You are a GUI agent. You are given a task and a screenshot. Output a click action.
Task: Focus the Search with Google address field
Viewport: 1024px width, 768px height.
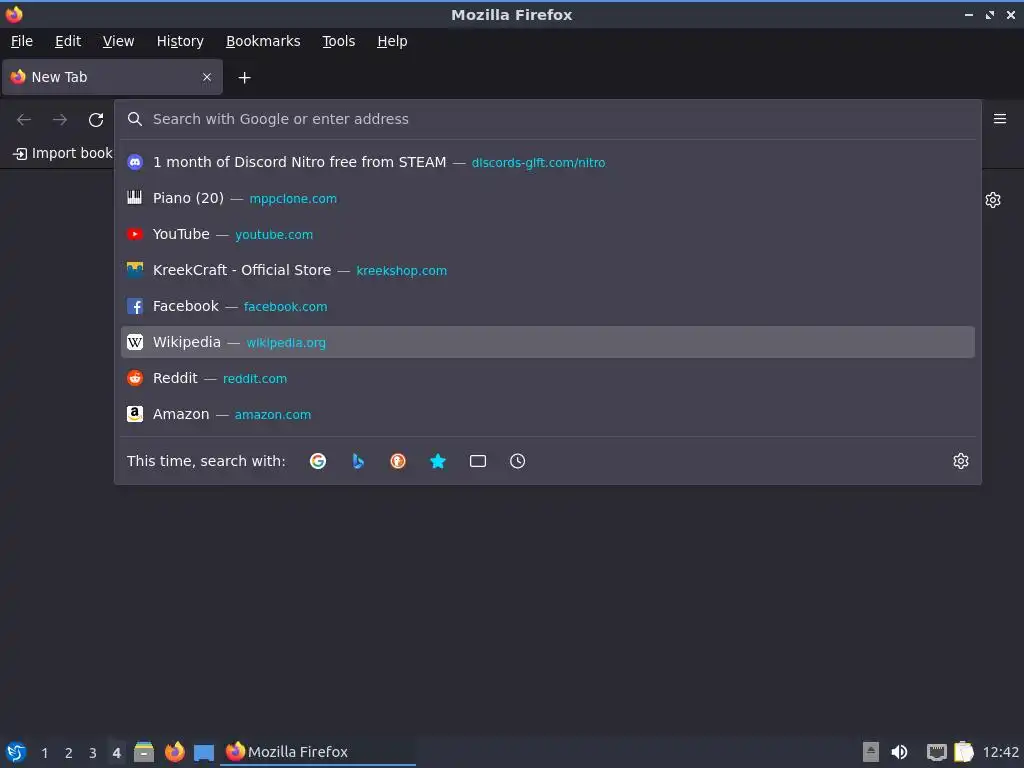pyautogui.click(x=548, y=119)
